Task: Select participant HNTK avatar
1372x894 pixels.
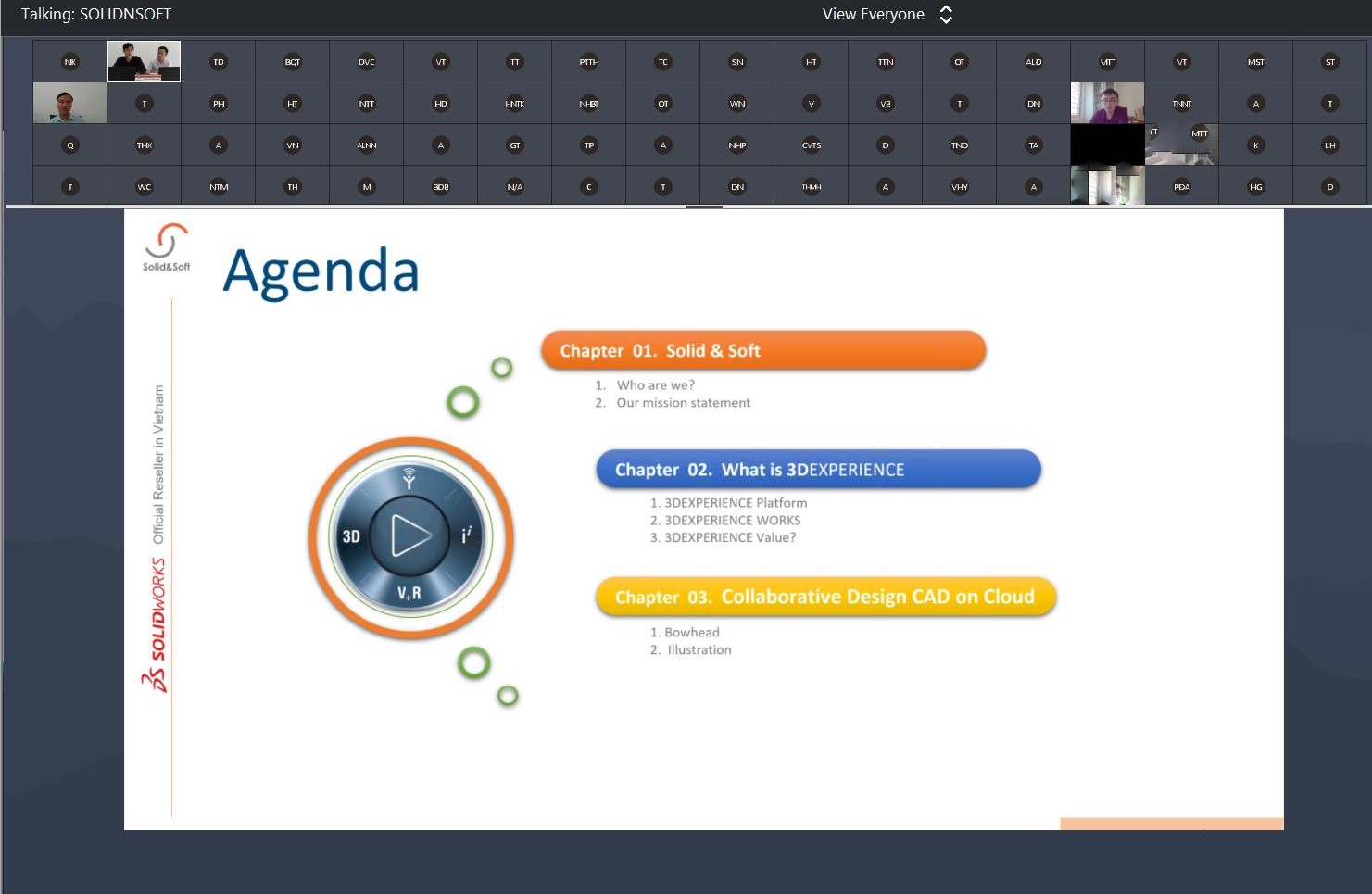Action: click(515, 104)
